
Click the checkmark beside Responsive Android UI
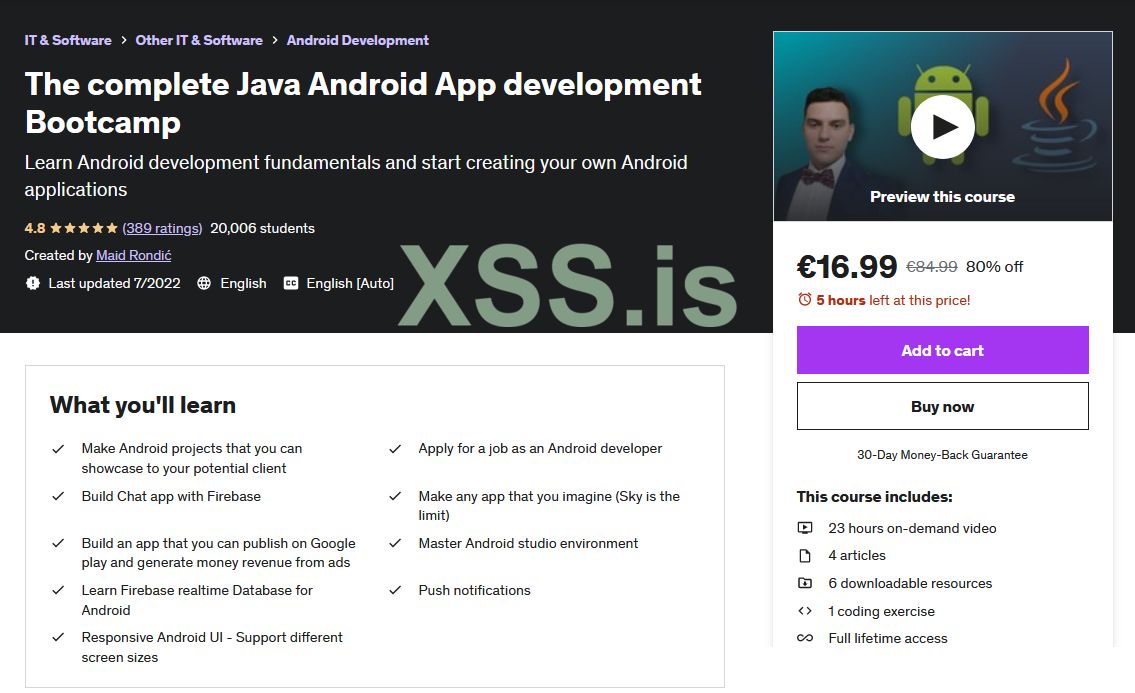point(58,638)
